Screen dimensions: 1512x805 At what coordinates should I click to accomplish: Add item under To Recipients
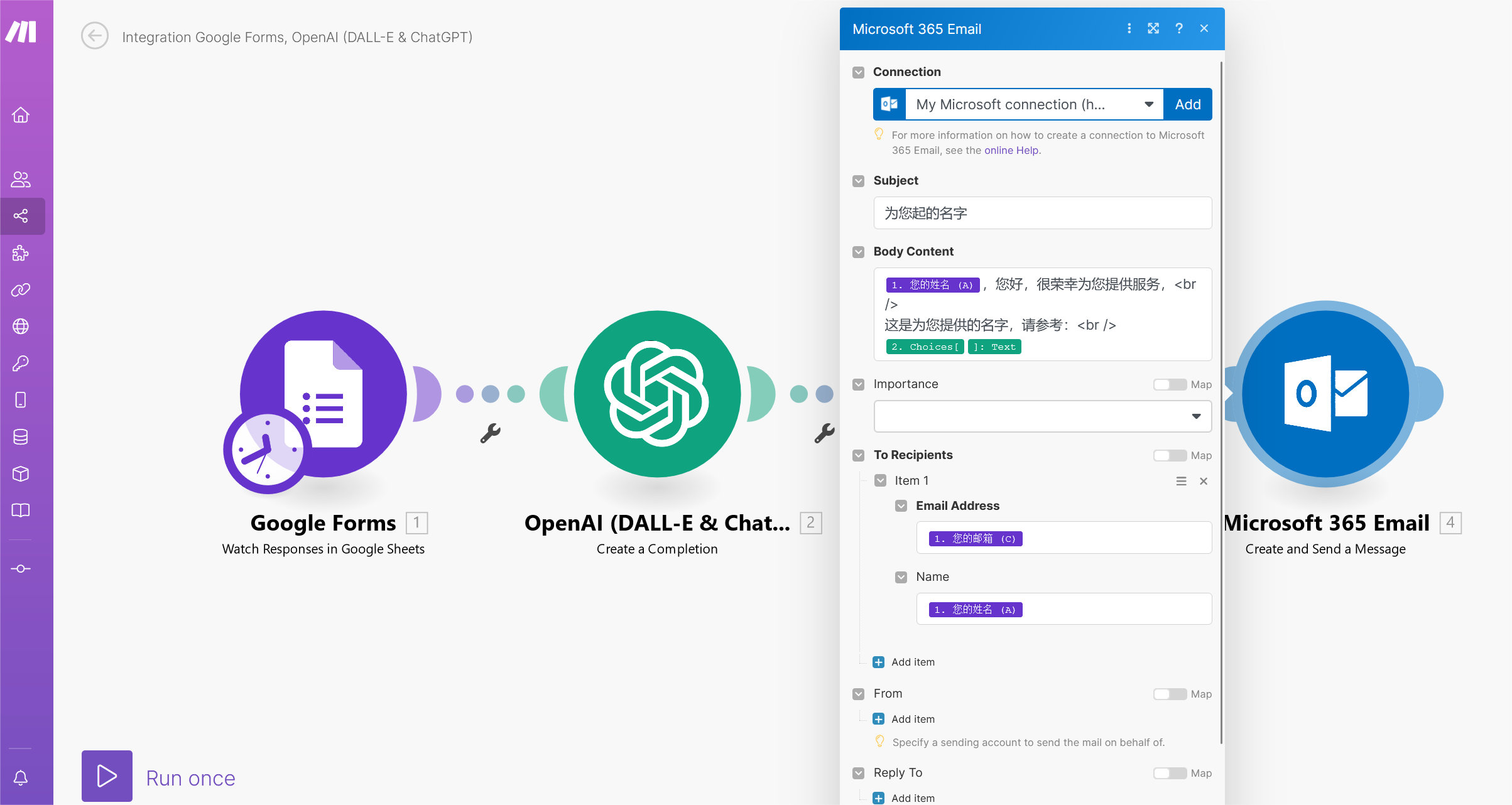click(904, 662)
